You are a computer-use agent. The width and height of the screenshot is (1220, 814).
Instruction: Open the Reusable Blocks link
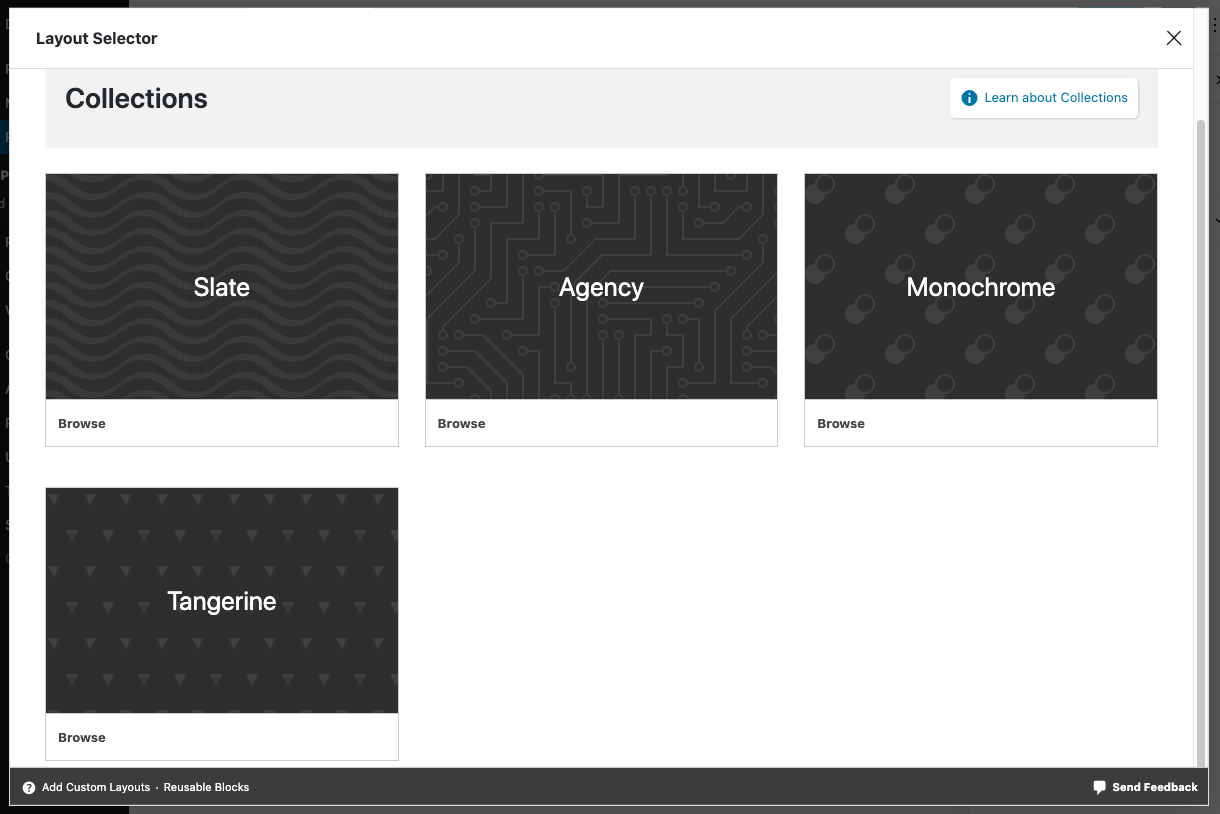[206, 788]
